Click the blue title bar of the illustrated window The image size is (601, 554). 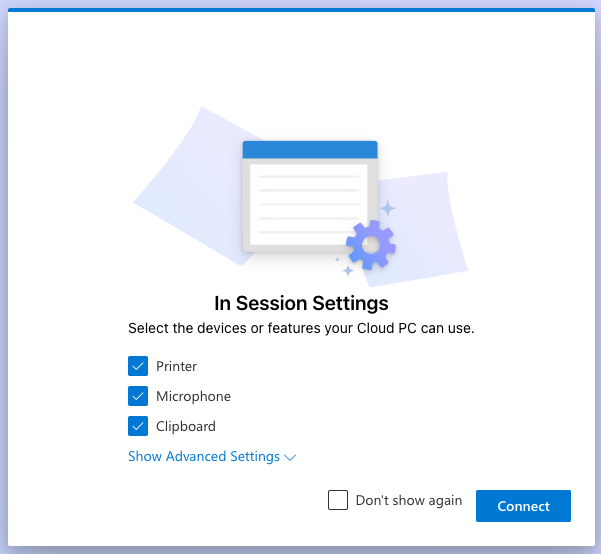(310, 150)
